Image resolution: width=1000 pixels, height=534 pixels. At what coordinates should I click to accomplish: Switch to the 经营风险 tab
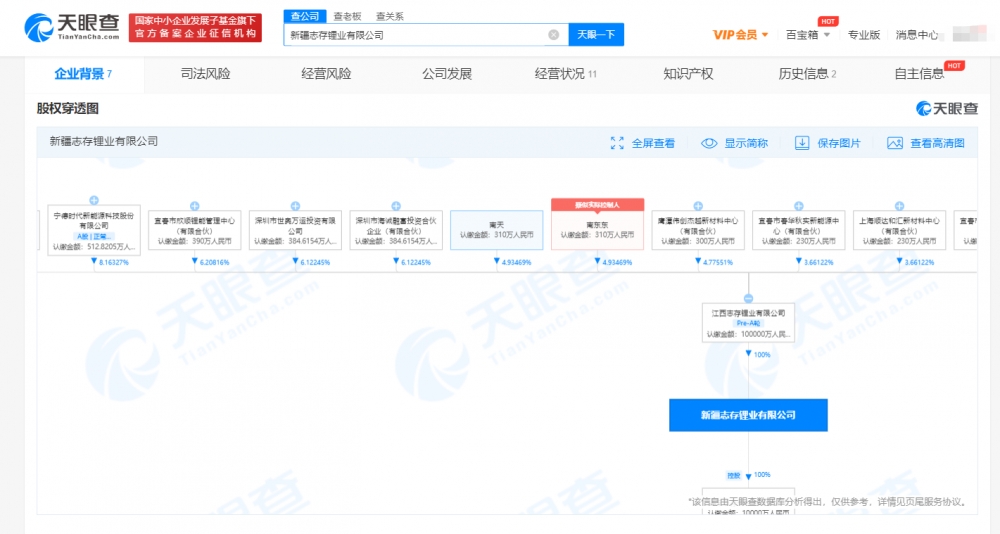326,74
